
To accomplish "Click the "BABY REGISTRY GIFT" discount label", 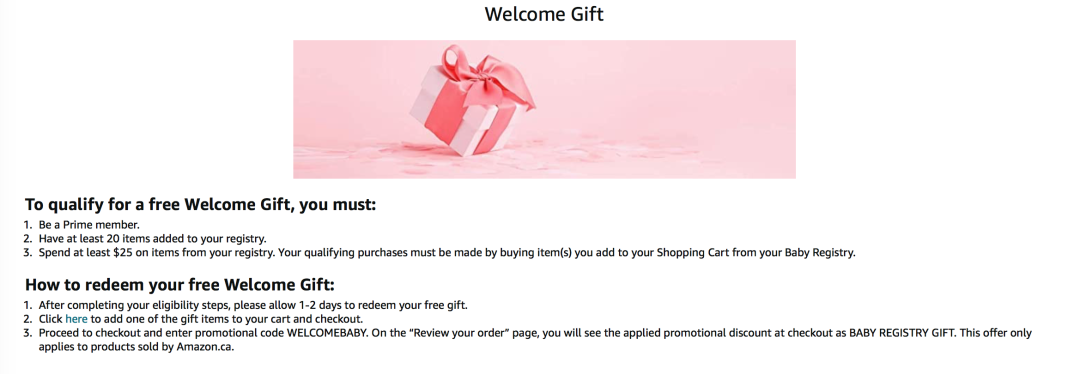I will 901,333.
